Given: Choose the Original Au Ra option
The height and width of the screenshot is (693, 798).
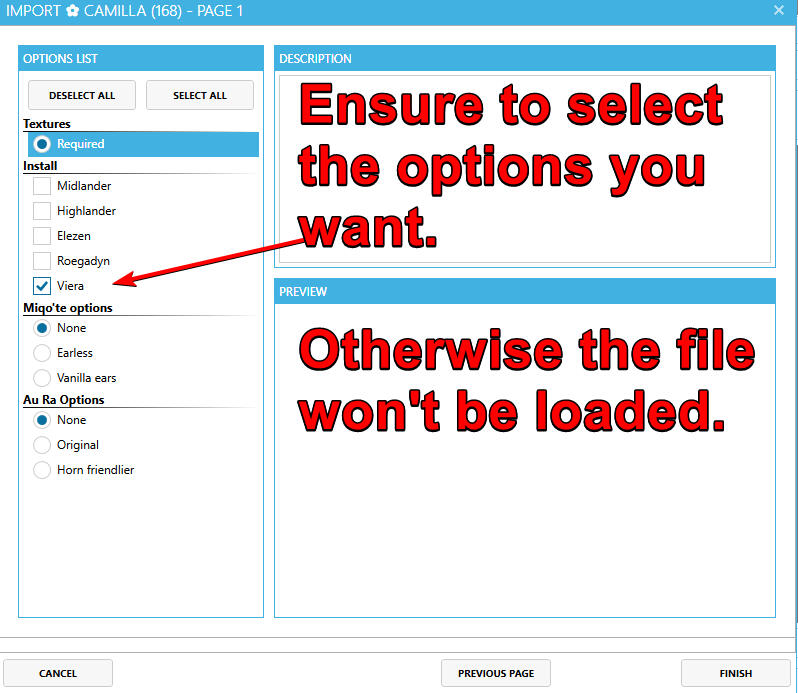Looking at the screenshot, I should (x=42, y=445).
